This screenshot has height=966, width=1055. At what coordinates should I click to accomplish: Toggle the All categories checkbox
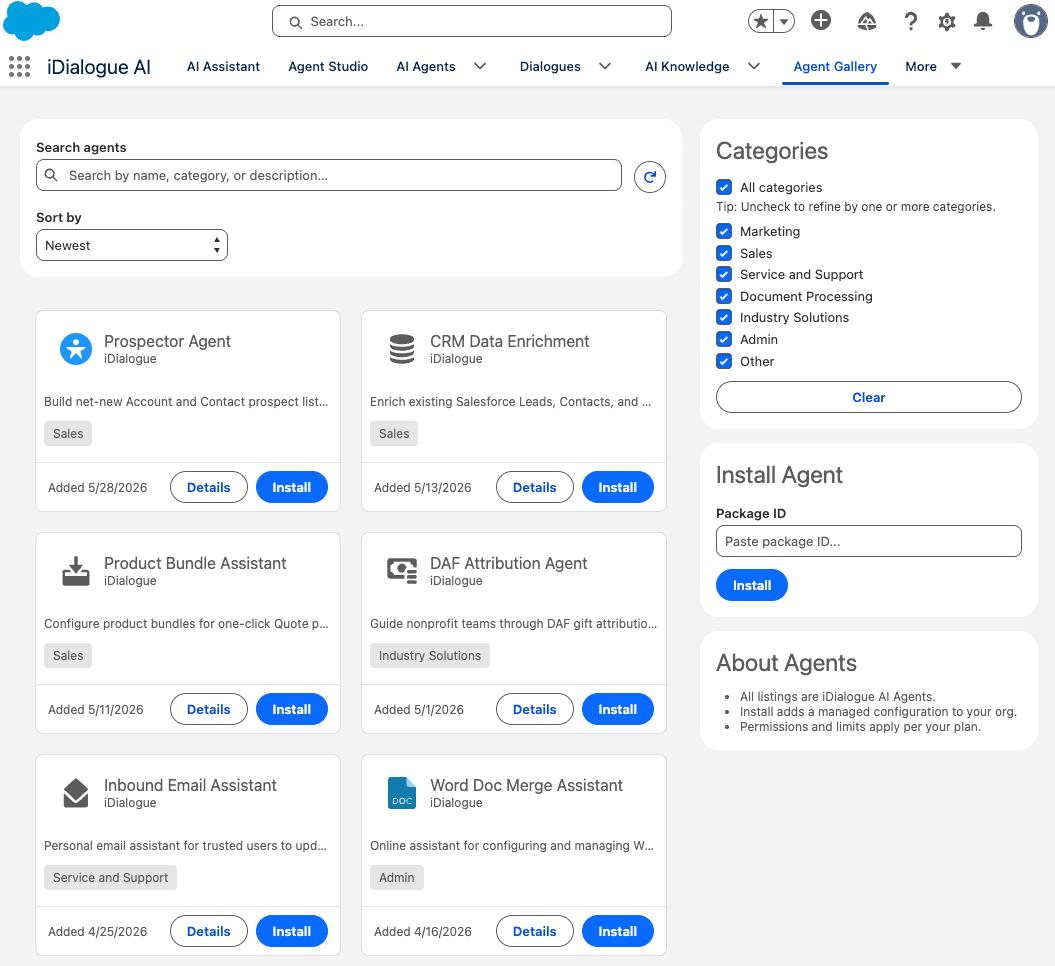pos(724,187)
